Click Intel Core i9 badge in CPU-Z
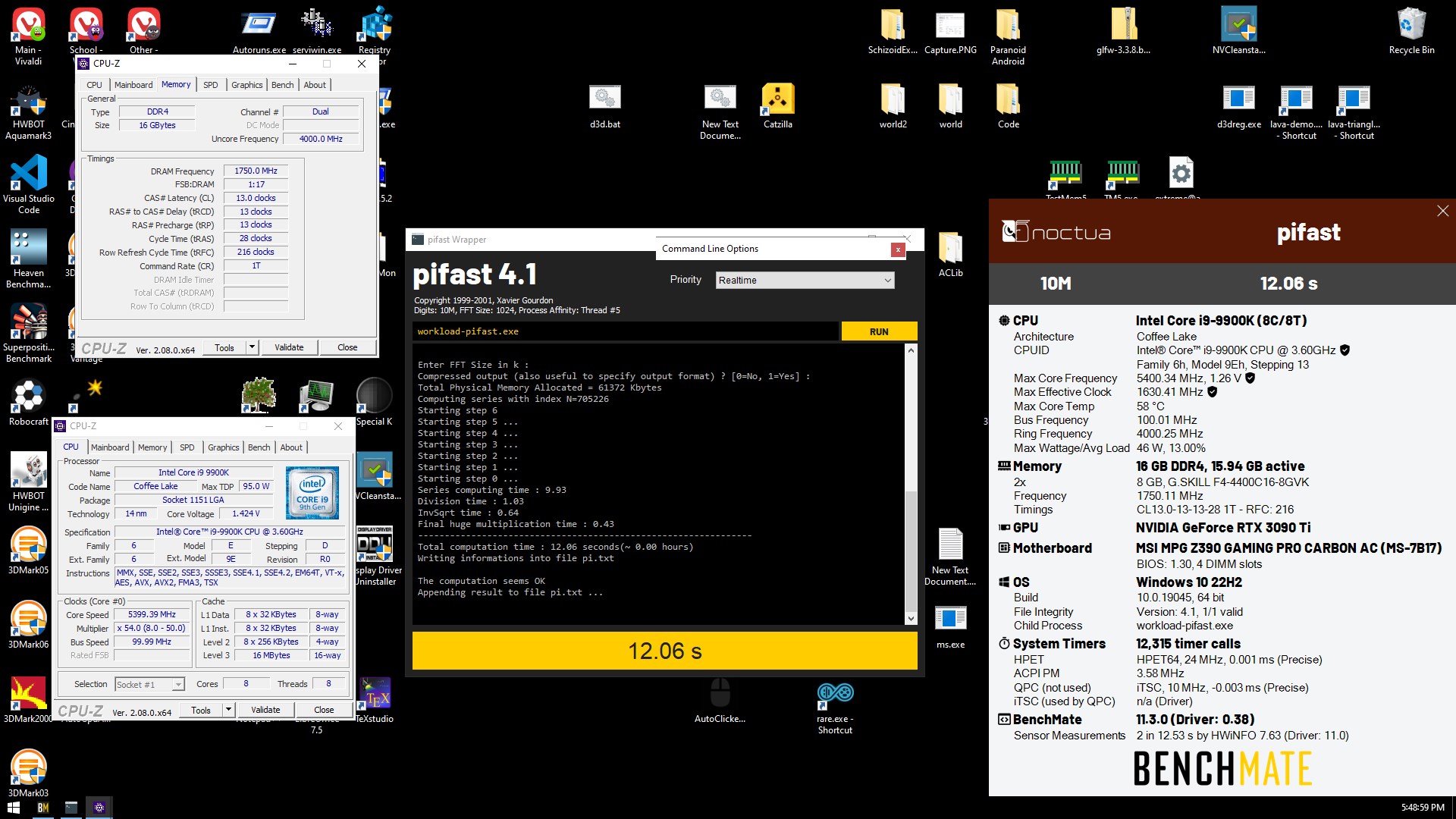The width and height of the screenshot is (1456, 819). [x=312, y=493]
